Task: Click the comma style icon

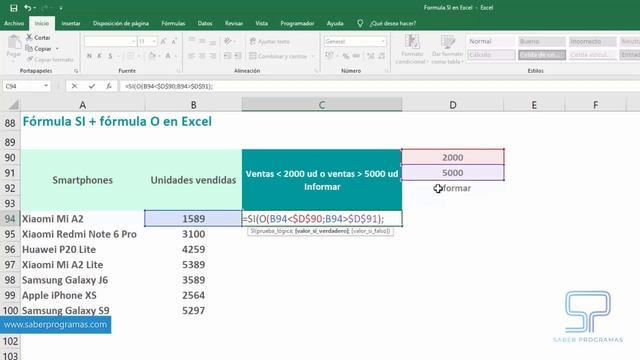Action: 356,56
